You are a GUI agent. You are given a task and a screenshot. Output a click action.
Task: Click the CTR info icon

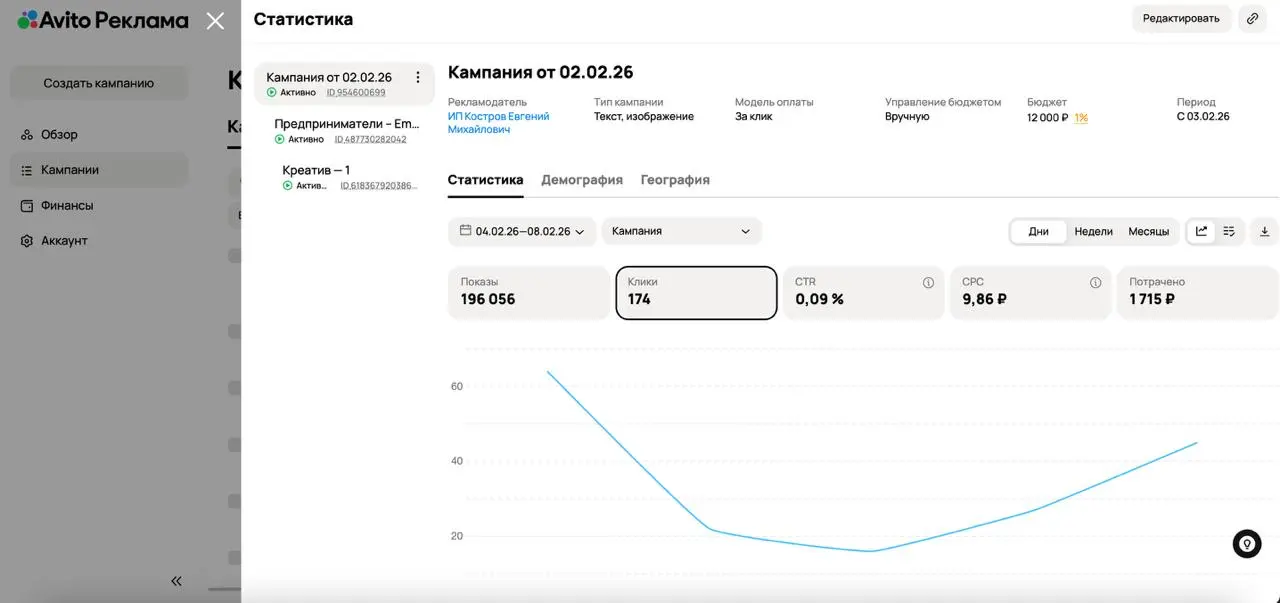[928, 283]
